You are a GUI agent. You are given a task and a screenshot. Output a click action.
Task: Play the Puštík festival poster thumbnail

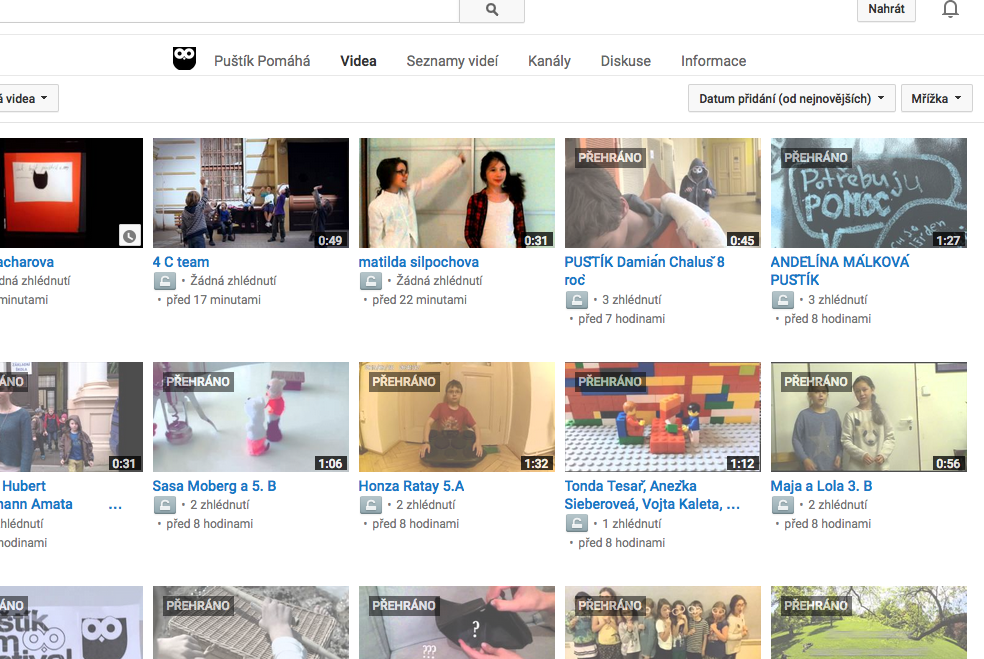(72, 623)
